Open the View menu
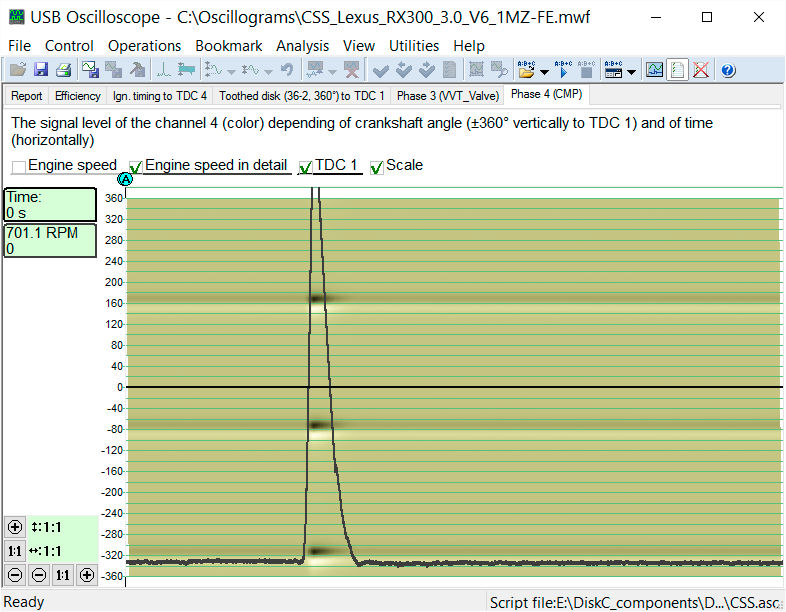 tap(359, 46)
